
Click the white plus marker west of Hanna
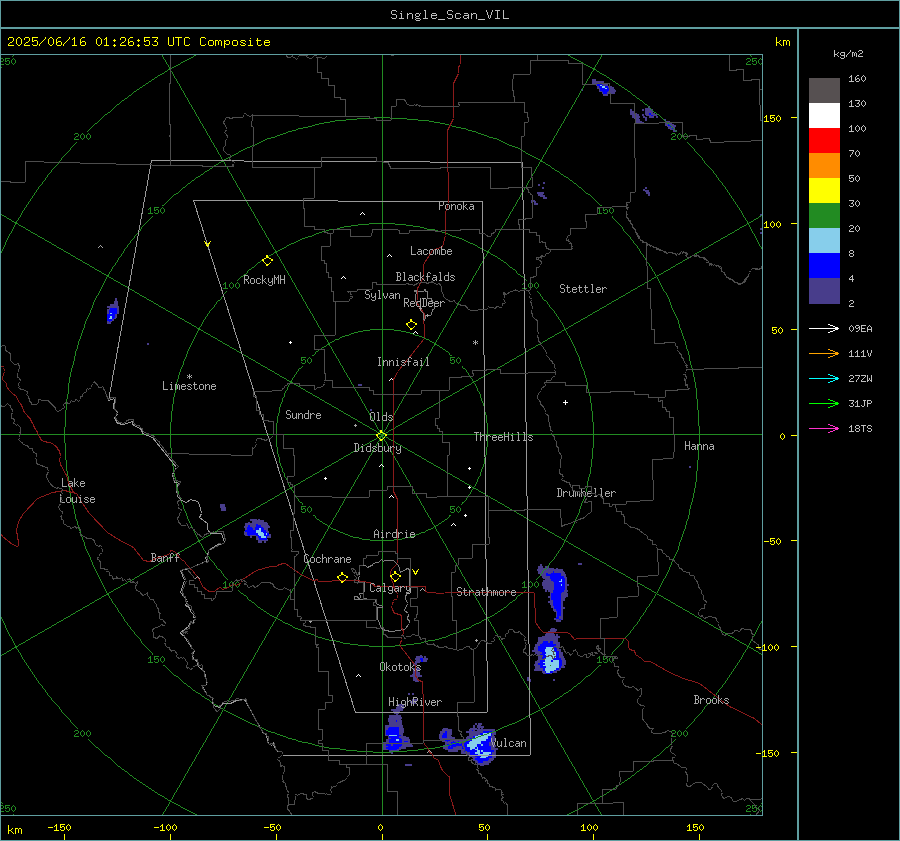(x=565, y=402)
